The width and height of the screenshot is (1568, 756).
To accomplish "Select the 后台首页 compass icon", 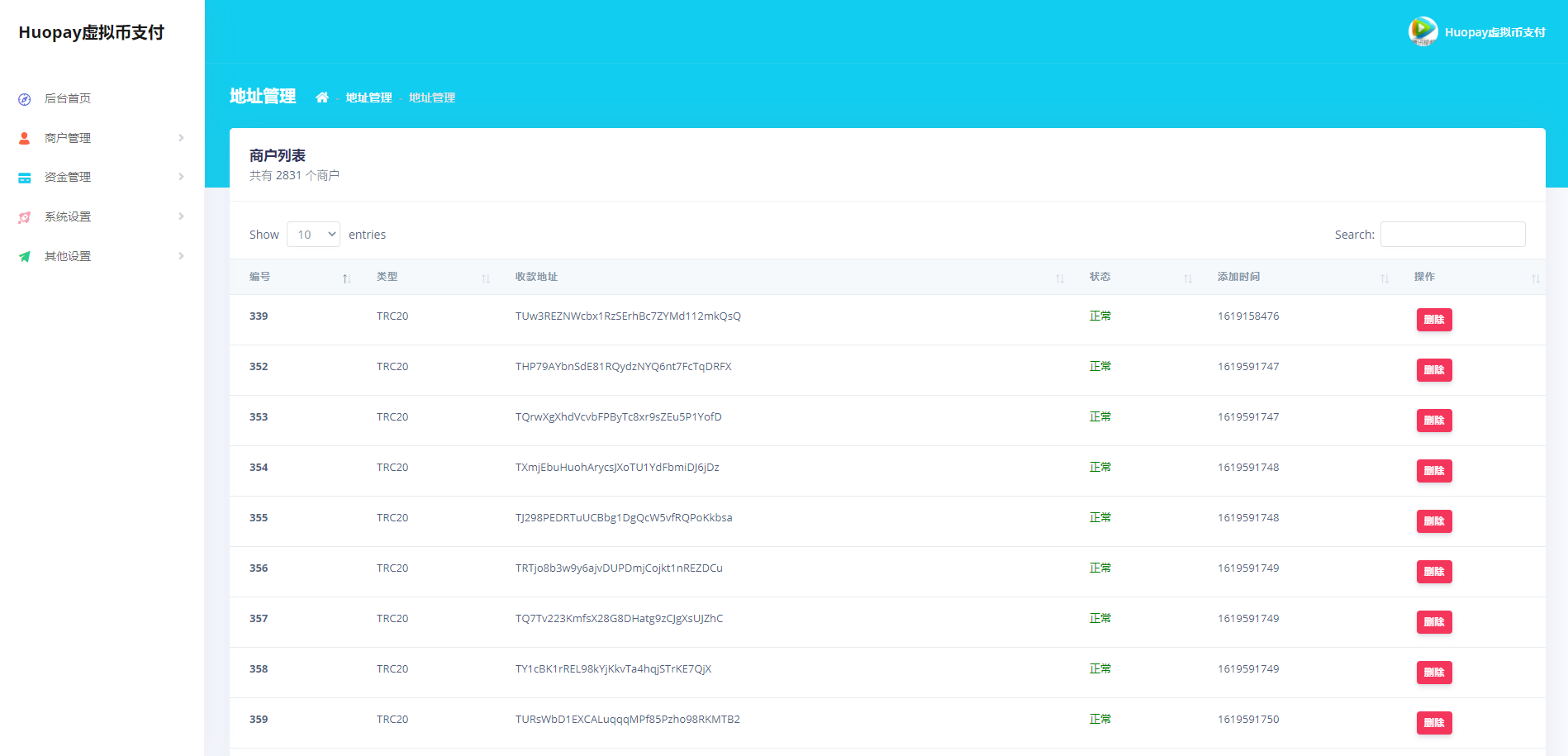I will pos(24,98).
